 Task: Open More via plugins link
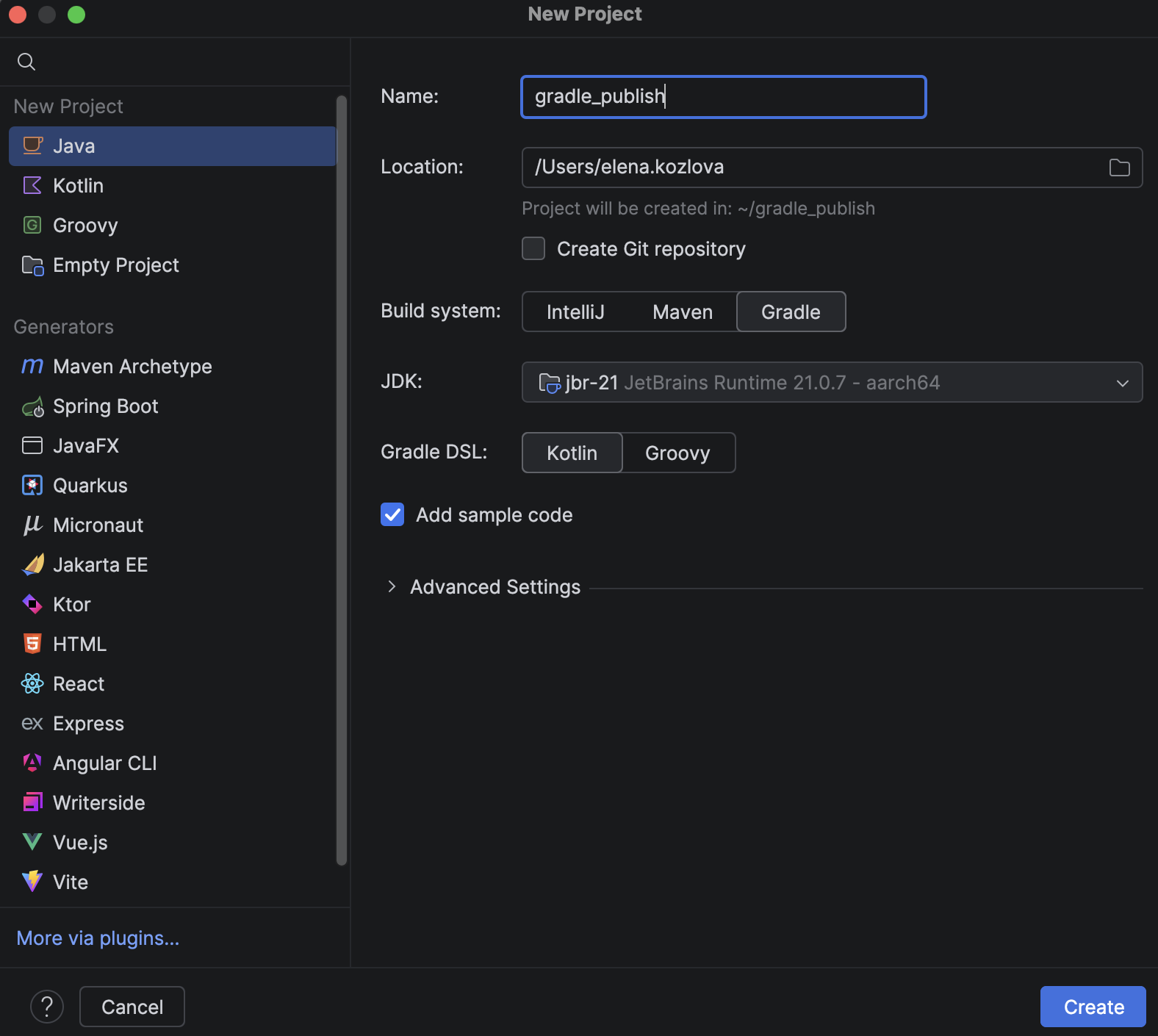tap(98, 938)
